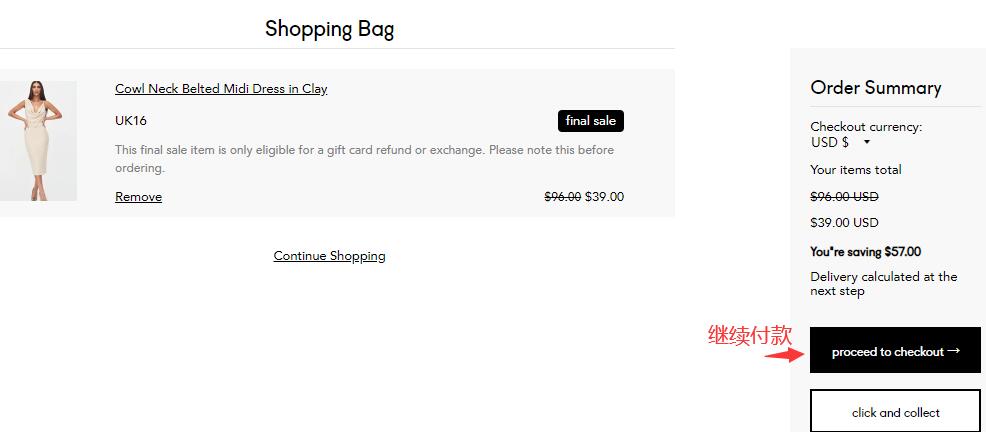The height and width of the screenshot is (432, 986).
Task: Choose the click and collect button
Action: coord(895,412)
